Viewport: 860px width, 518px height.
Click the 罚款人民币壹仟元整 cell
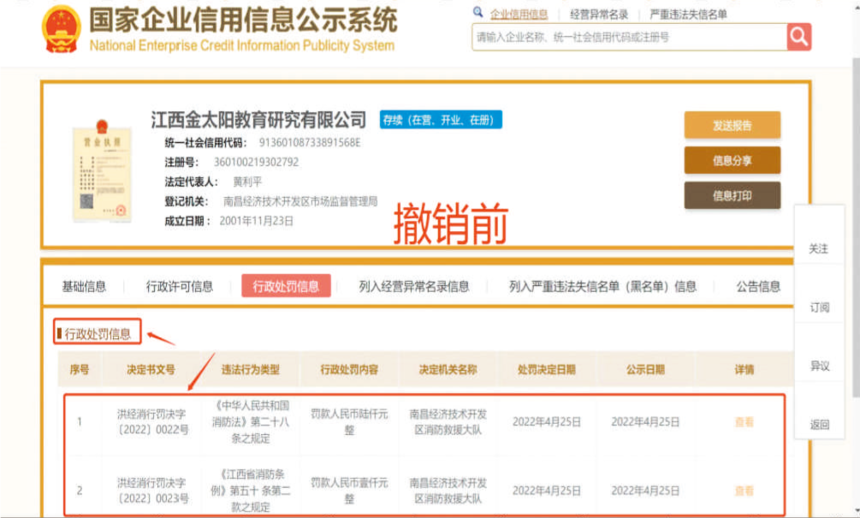[x=349, y=491]
